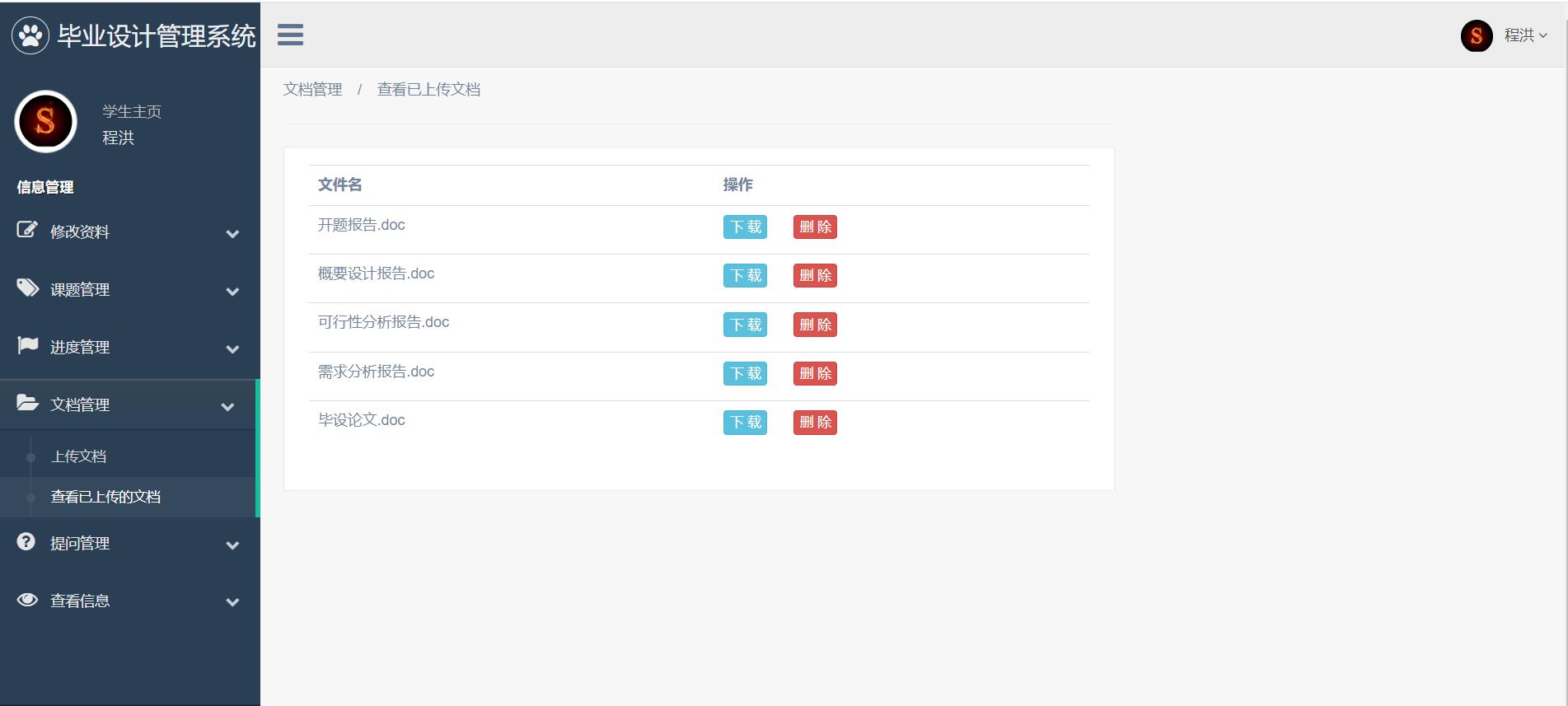1568x706 pixels.
Task: Open 进度管理 sidebar menu
Action: tap(130, 347)
